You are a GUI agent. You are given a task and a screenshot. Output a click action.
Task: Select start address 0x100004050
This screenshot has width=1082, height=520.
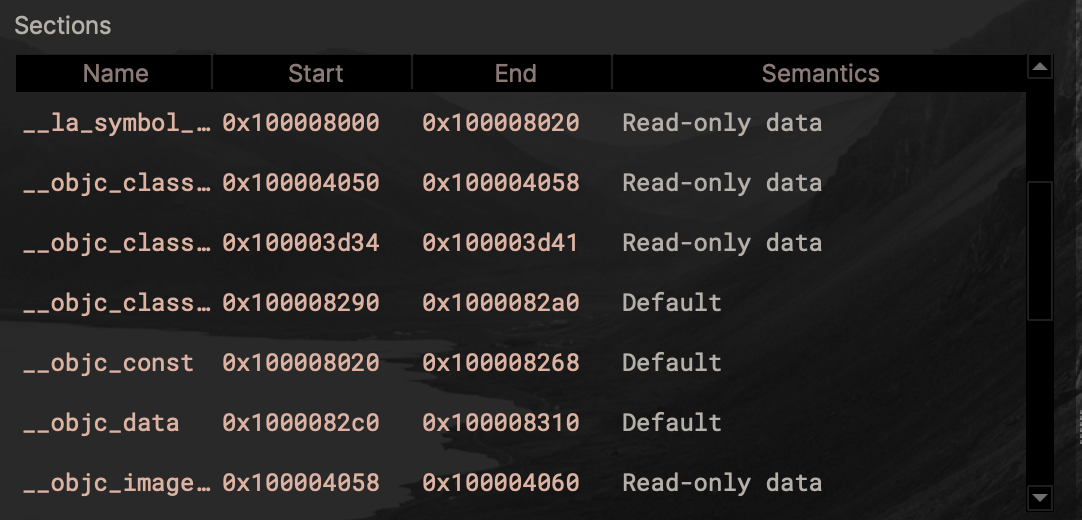[x=301, y=183]
